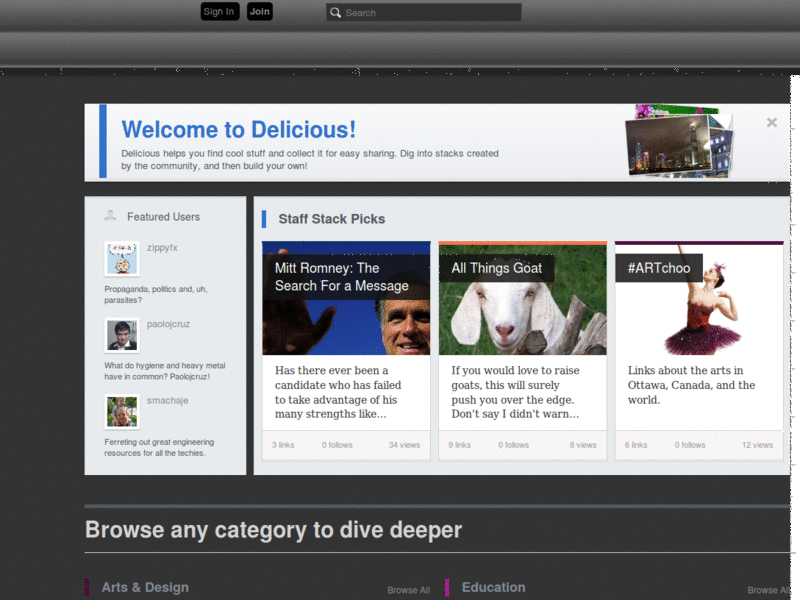
Task: Click '0 follows' under #ARTchoo stack
Action: coord(690,445)
